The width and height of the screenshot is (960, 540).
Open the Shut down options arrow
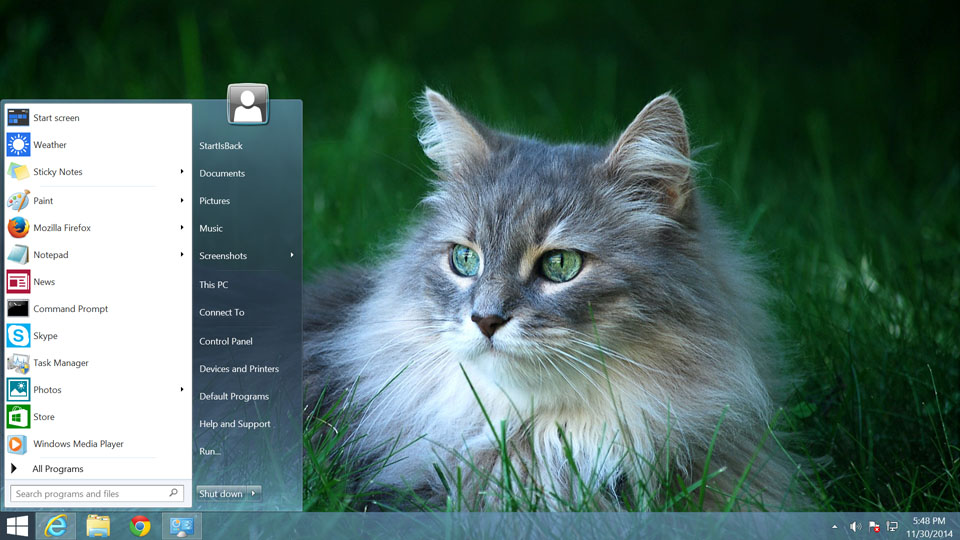point(255,493)
